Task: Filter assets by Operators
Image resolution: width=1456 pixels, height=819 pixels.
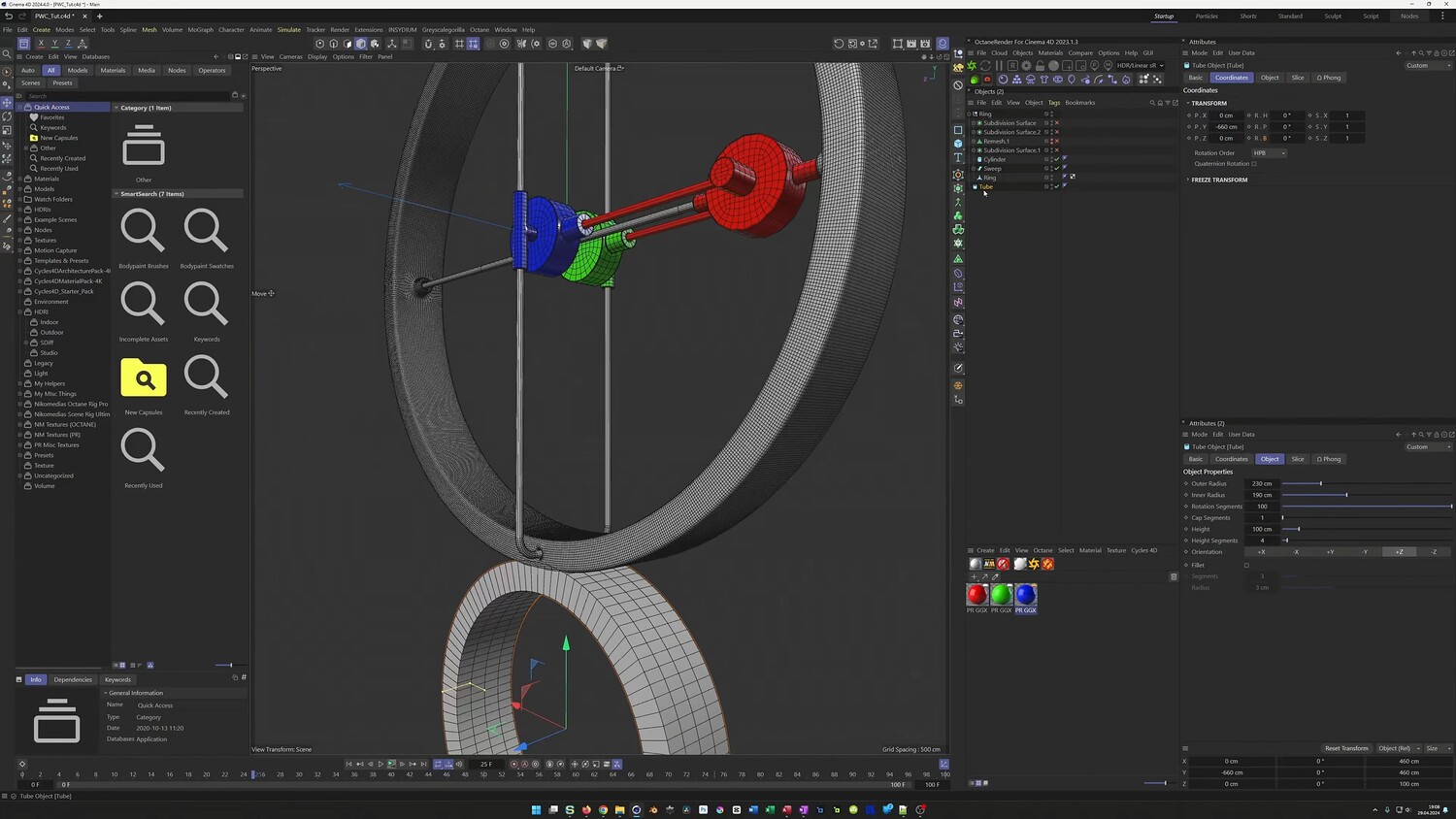Action: (x=212, y=70)
